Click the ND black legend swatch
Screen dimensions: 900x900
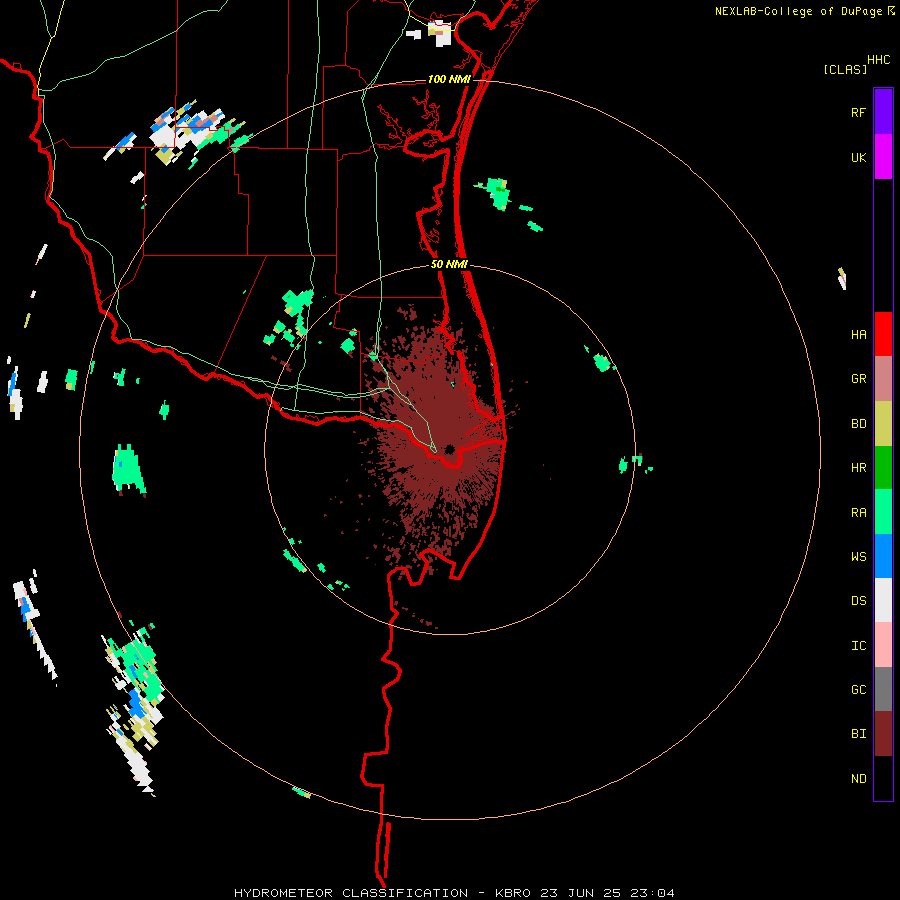pos(883,778)
